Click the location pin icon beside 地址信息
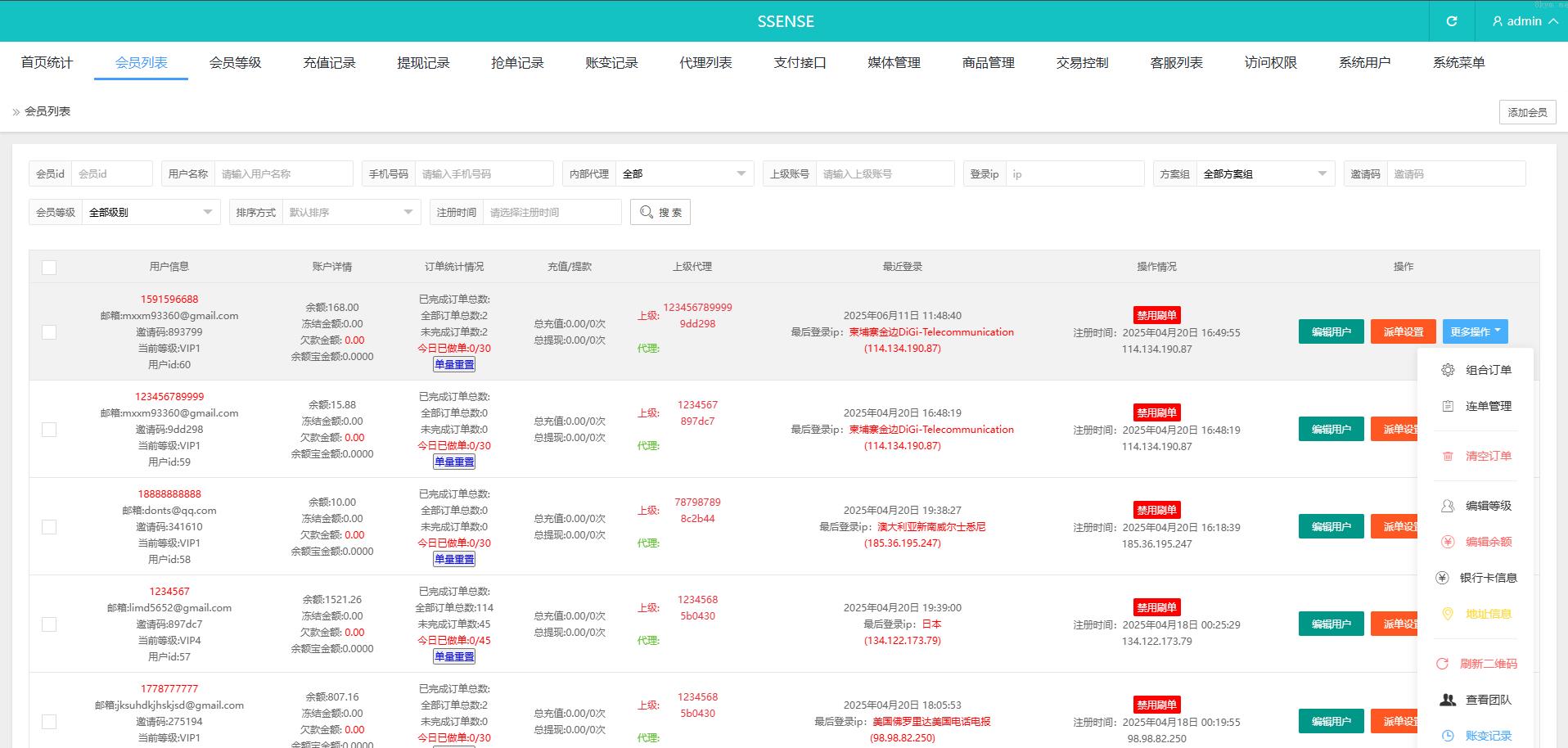 point(1448,614)
